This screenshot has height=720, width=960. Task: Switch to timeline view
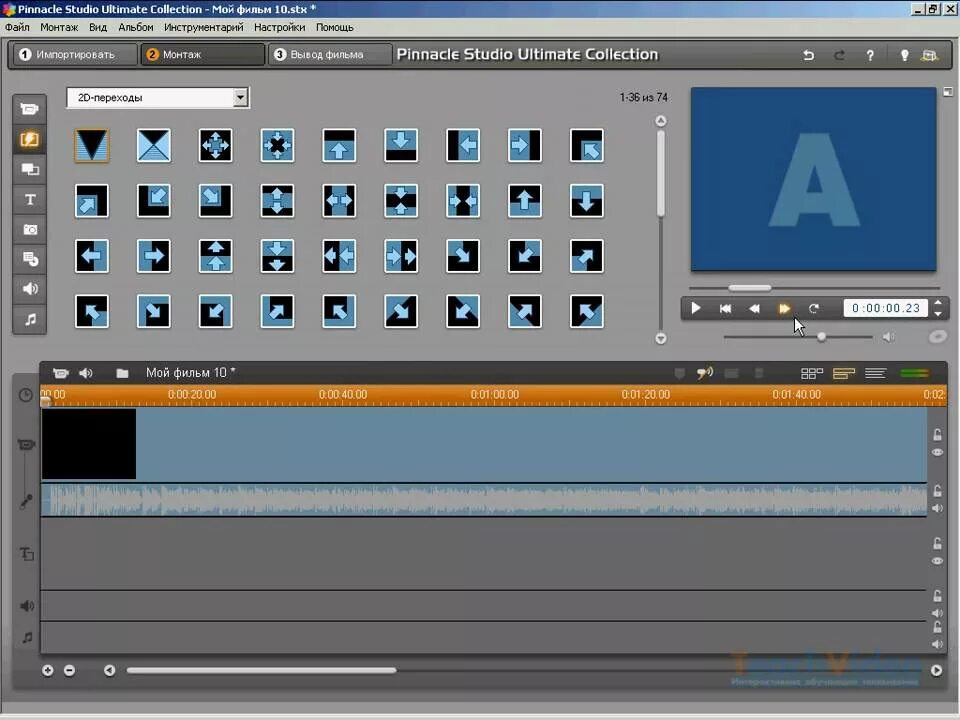point(844,373)
